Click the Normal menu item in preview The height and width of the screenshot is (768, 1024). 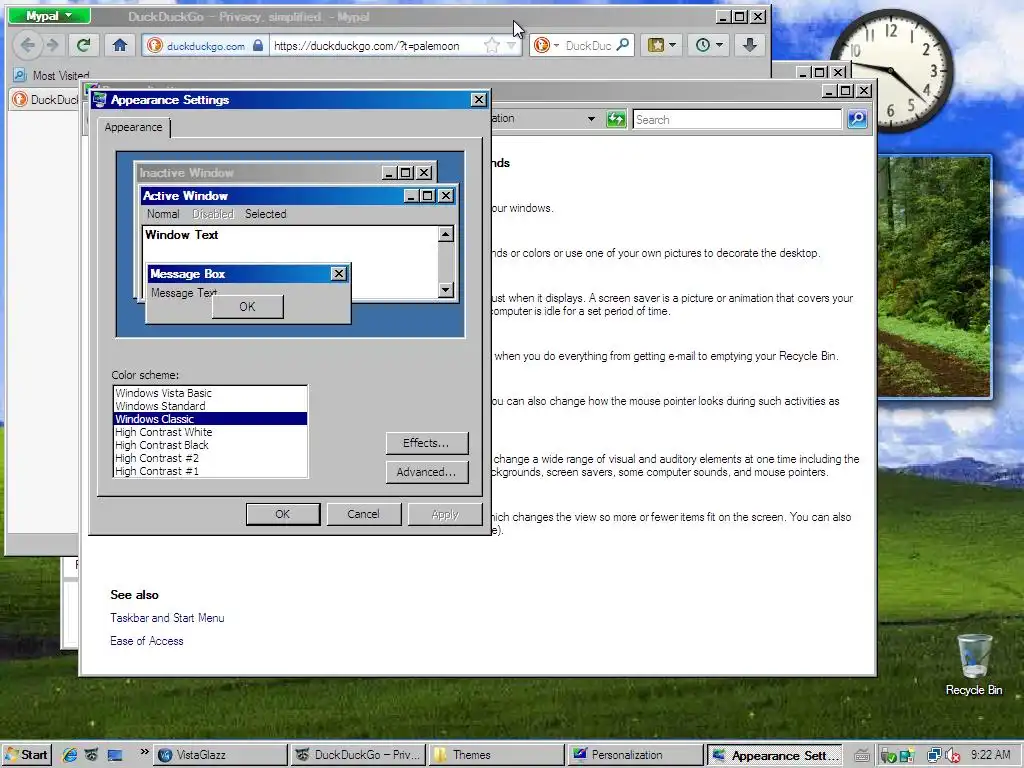point(163,214)
